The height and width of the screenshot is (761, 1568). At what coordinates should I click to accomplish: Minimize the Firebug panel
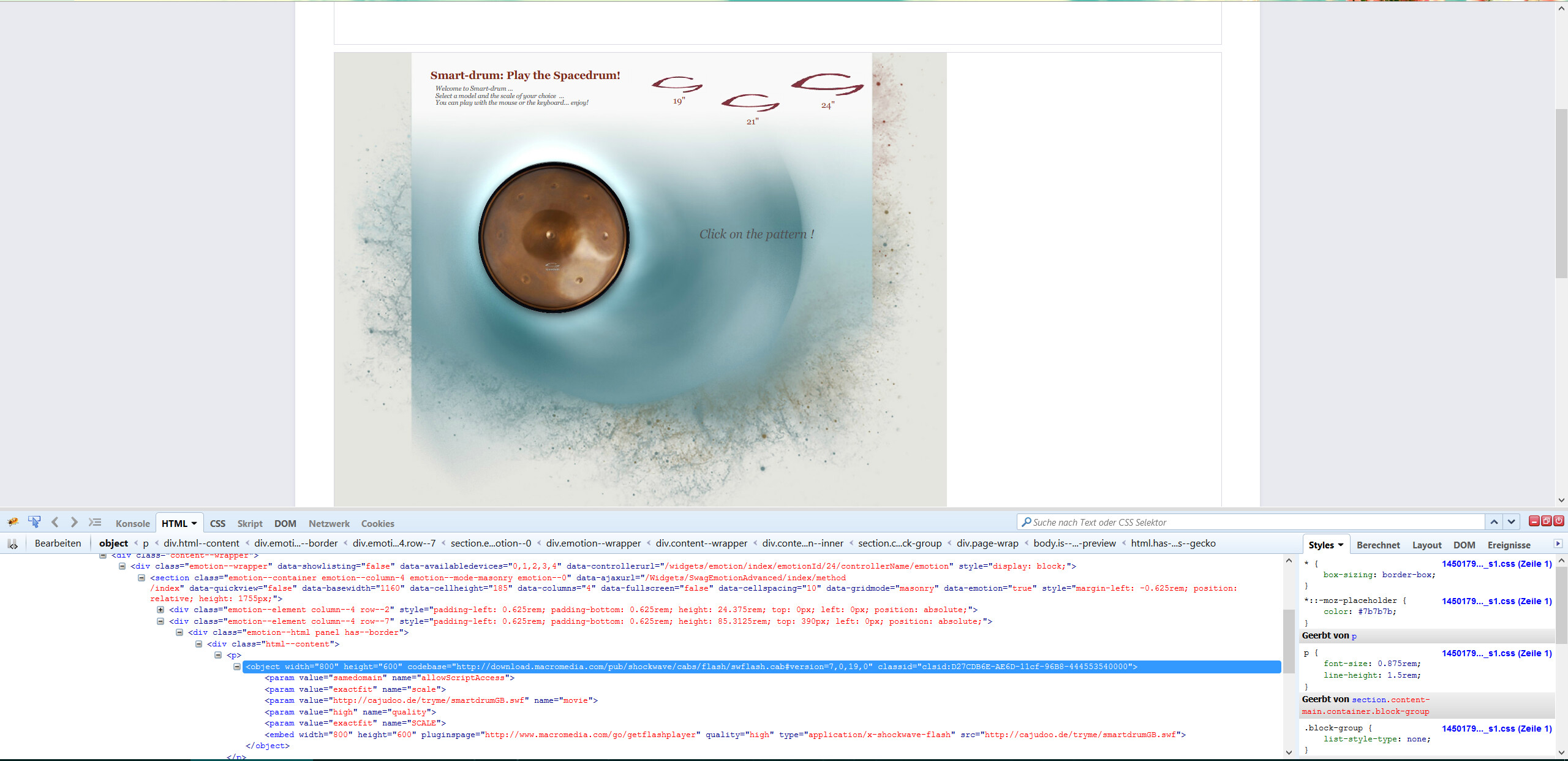tap(1534, 521)
